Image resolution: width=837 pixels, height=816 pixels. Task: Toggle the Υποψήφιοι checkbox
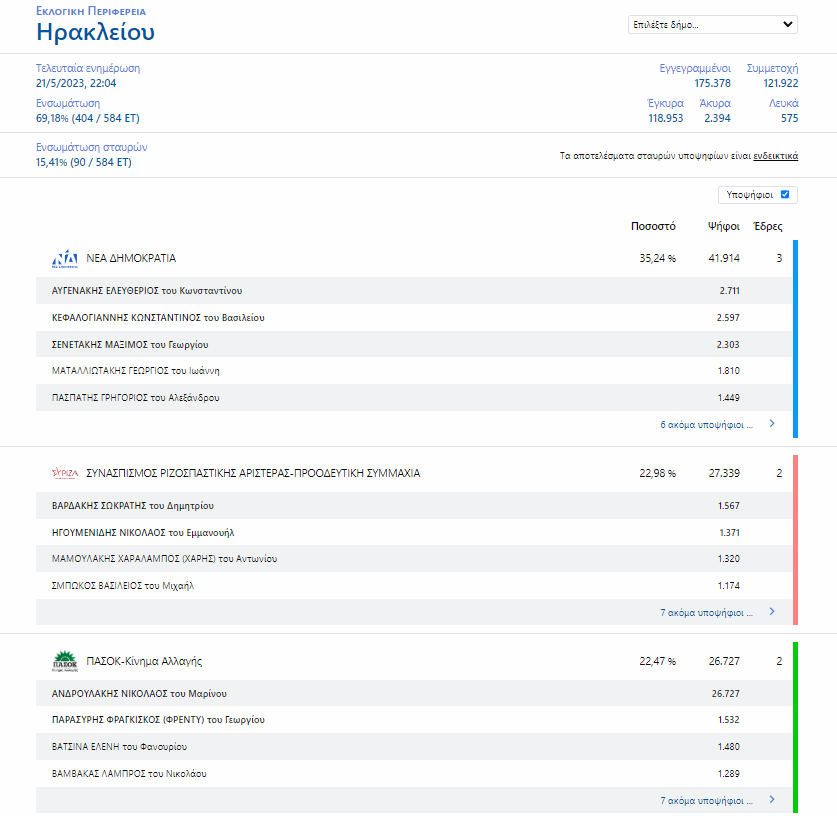(x=785, y=195)
